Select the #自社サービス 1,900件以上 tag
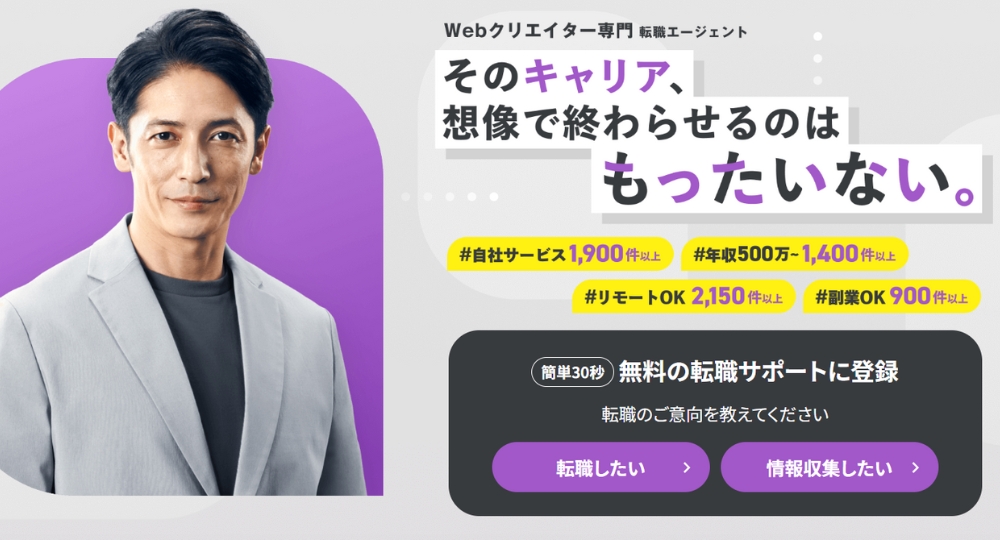The height and width of the screenshot is (540, 1000). 560,254
